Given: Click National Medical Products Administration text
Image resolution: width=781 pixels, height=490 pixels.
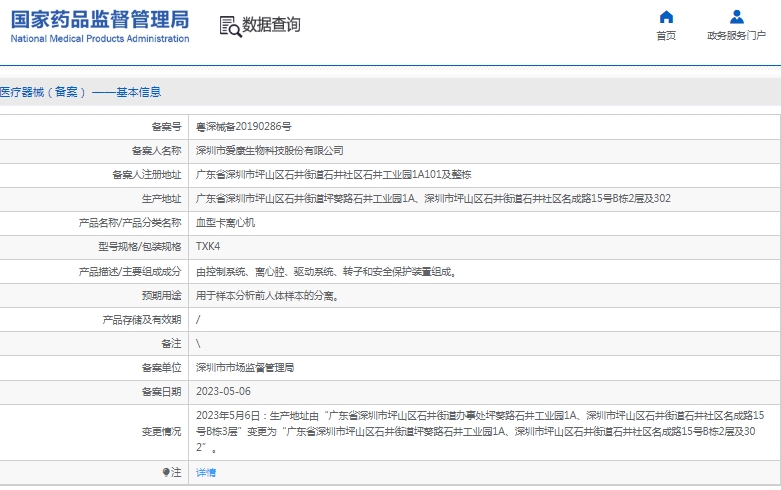Looking at the screenshot, I should [100, 39].
